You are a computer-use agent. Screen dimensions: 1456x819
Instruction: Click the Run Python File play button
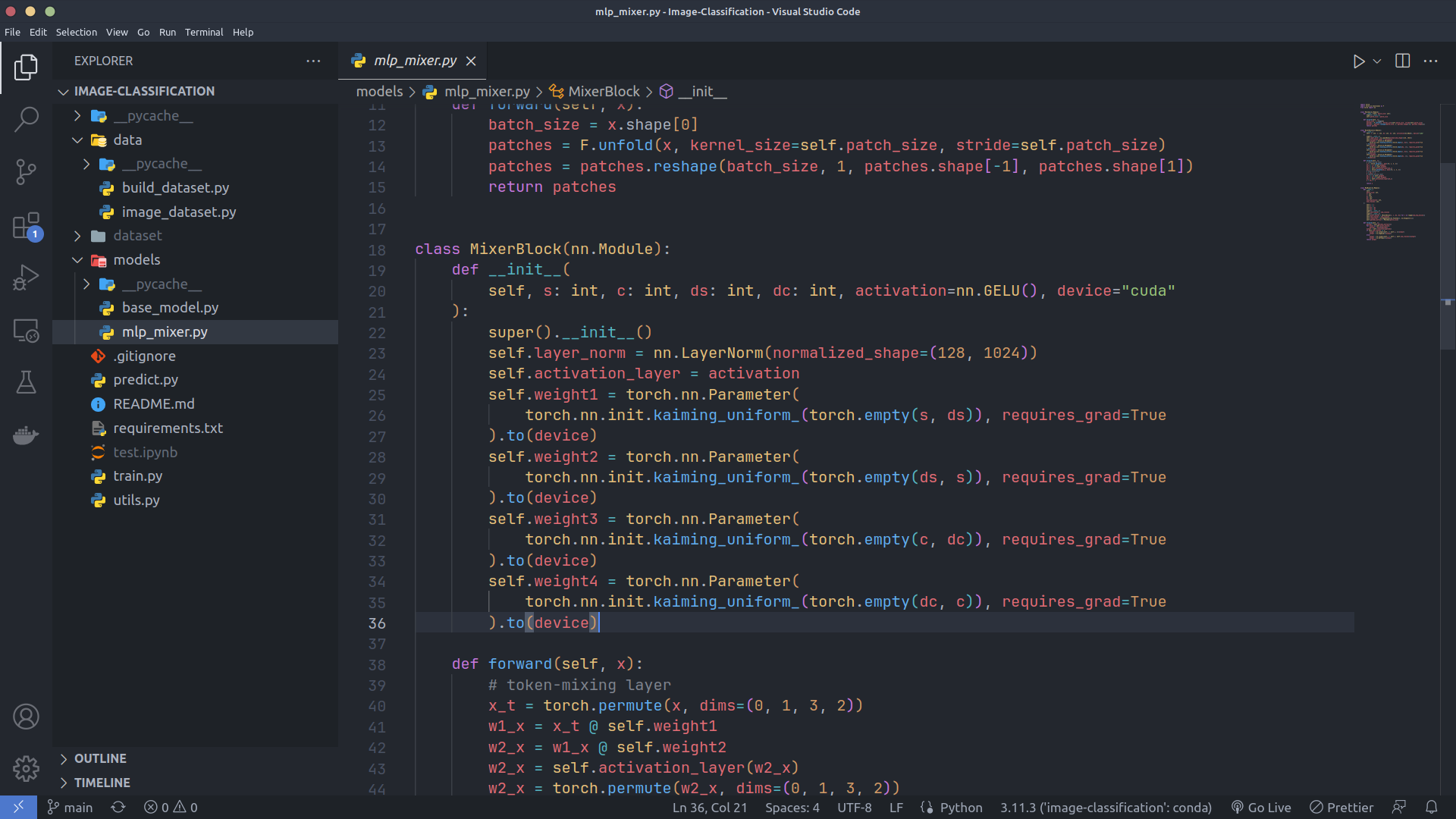click(1358, 61)
